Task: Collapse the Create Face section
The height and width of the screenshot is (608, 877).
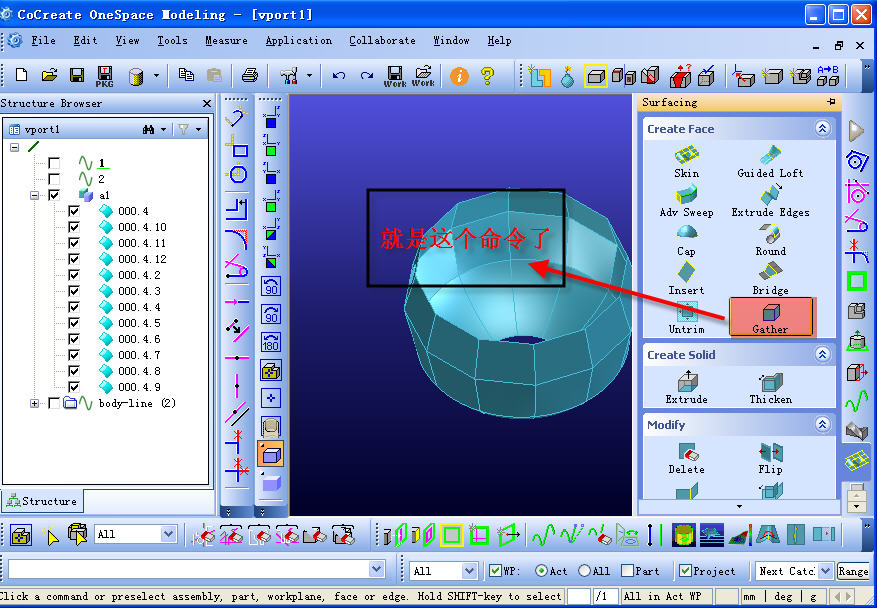Action: click(x=822, y=129)
